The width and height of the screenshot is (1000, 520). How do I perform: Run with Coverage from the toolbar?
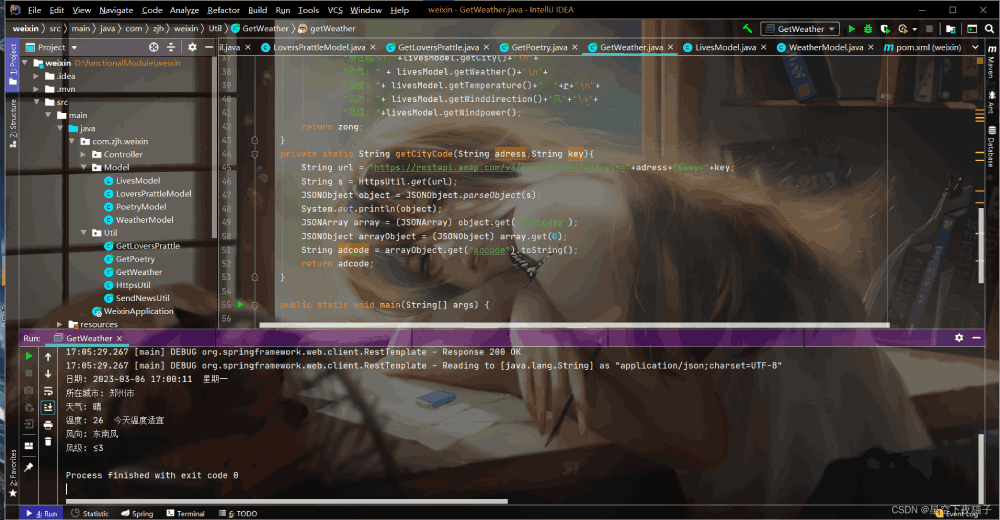coord(886,29)
